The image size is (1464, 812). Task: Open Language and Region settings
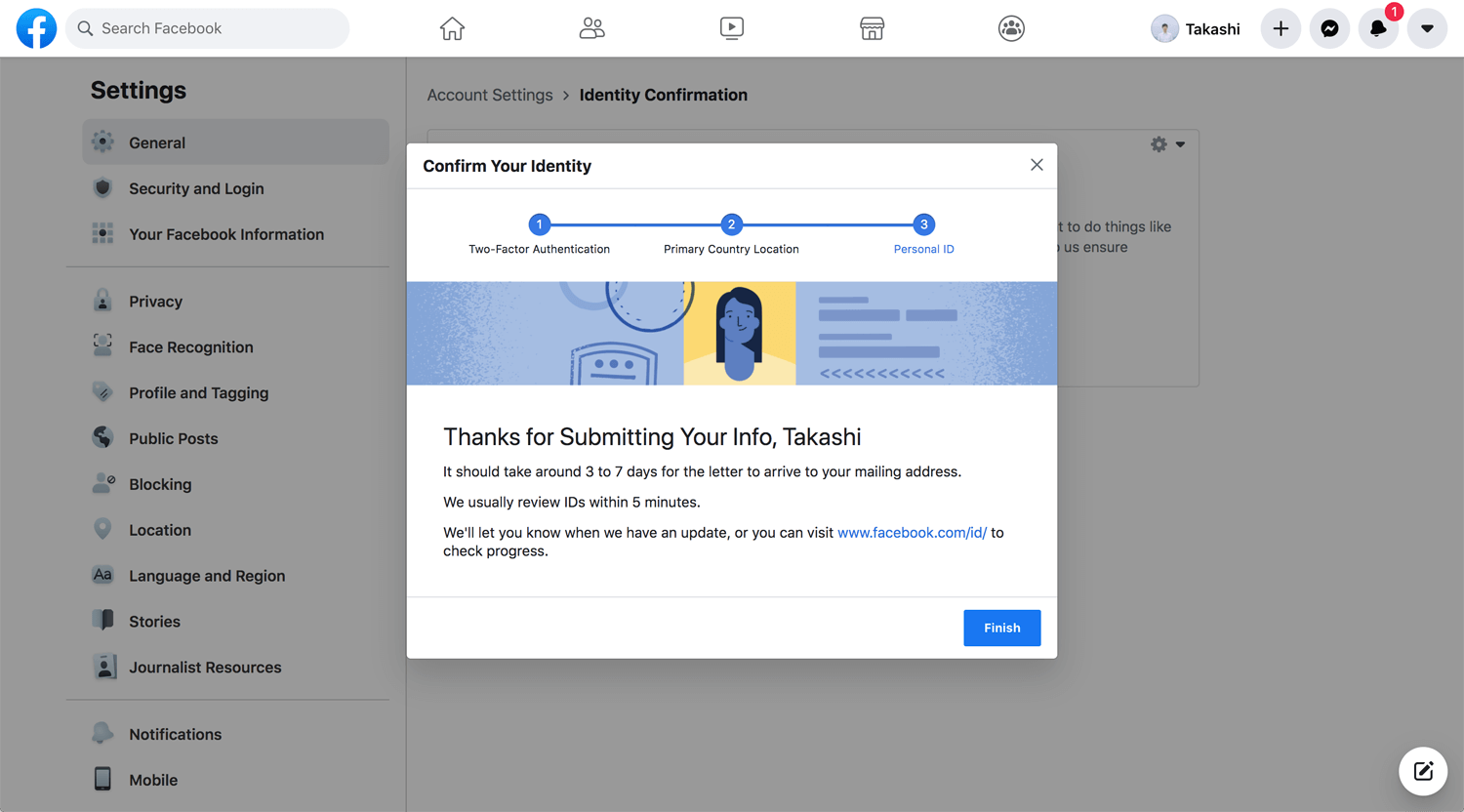point(235,576)
